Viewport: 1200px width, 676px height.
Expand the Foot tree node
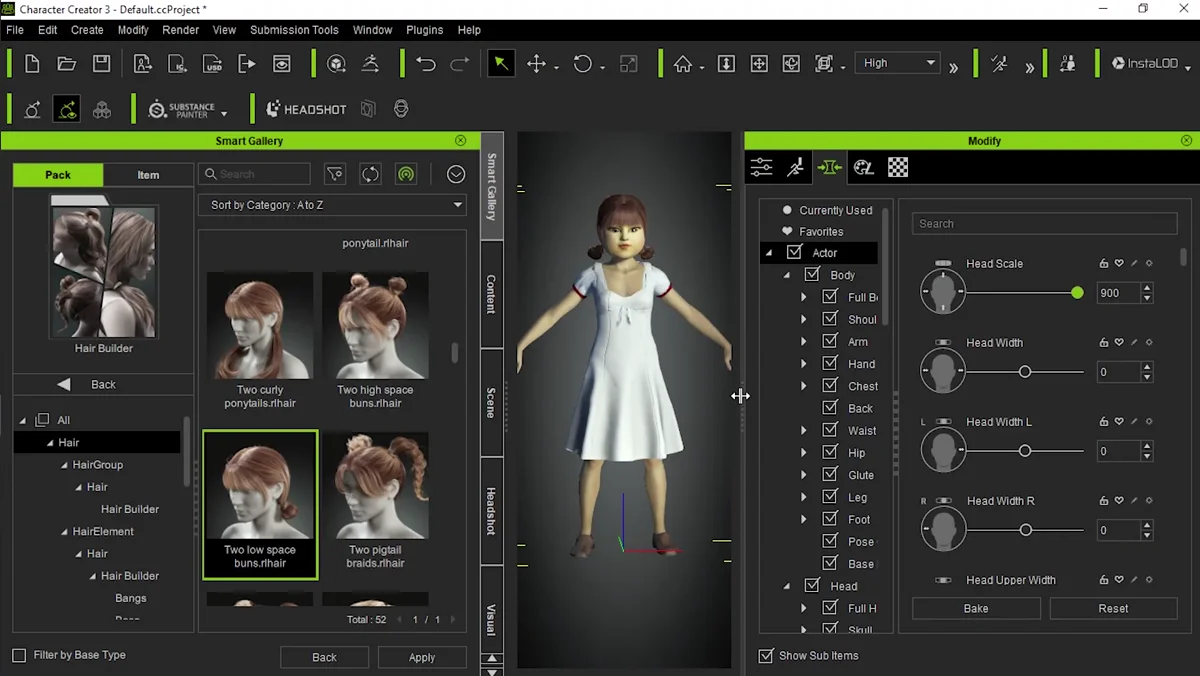click(803, 519)
